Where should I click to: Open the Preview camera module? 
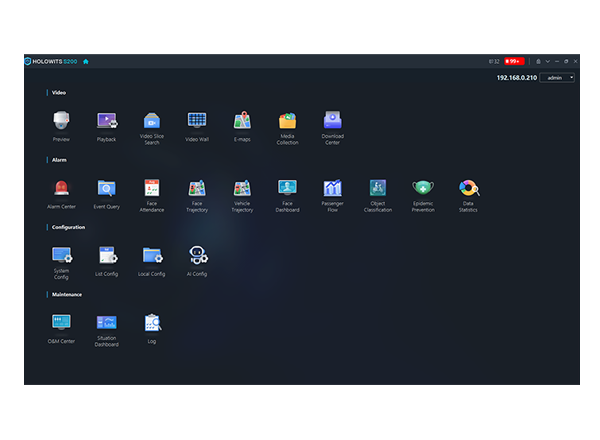(61, 121)
